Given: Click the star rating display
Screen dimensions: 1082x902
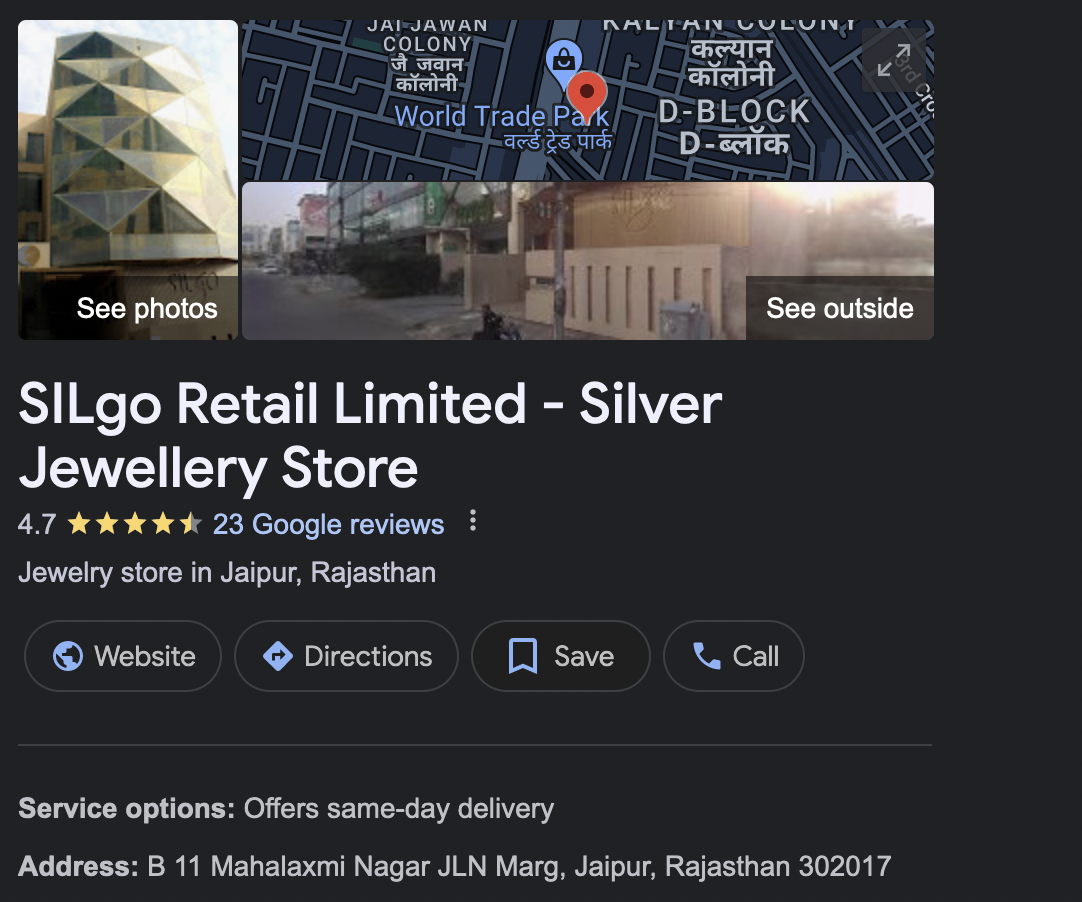Looking at the screenshot, I should click(135, 524).
